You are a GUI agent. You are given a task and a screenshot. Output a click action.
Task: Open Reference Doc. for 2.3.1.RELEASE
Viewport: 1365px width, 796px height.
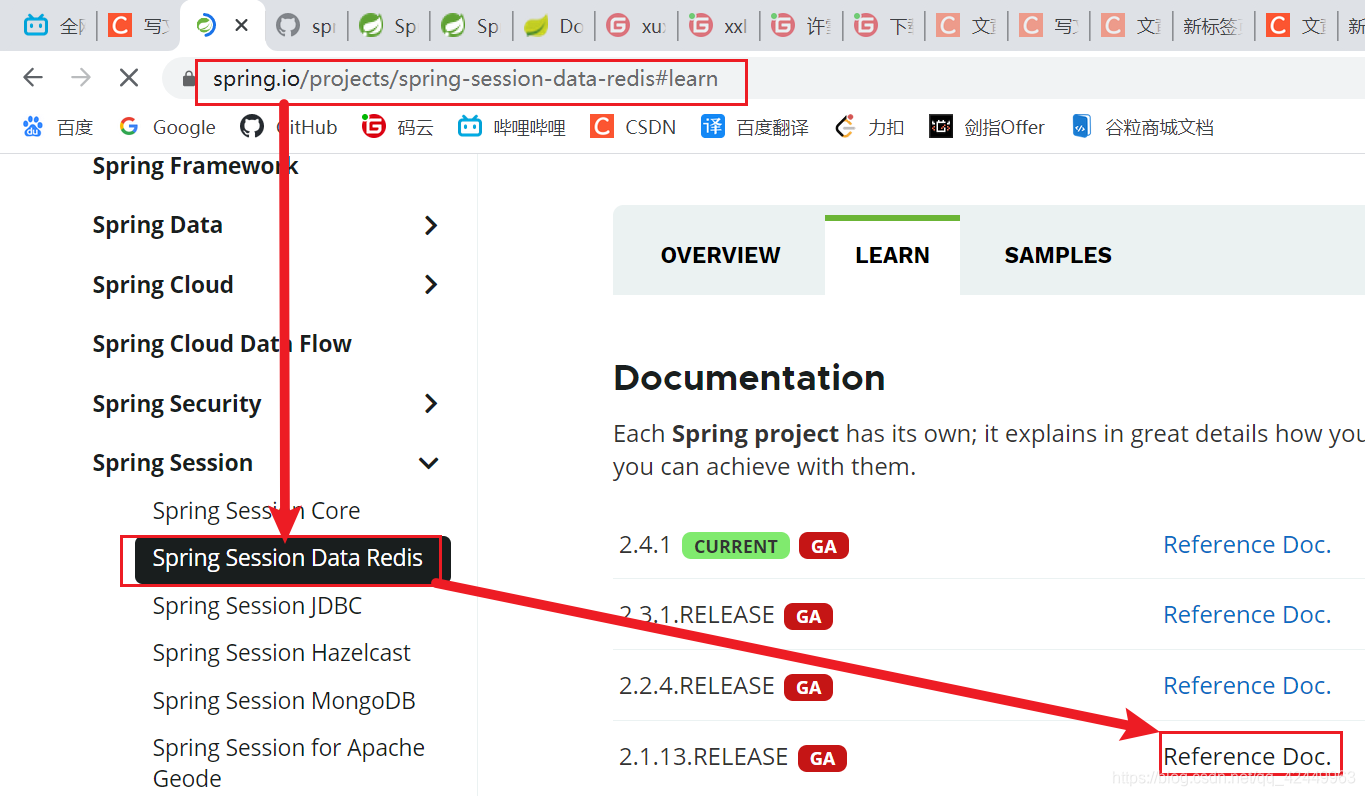click(1247, 615)
